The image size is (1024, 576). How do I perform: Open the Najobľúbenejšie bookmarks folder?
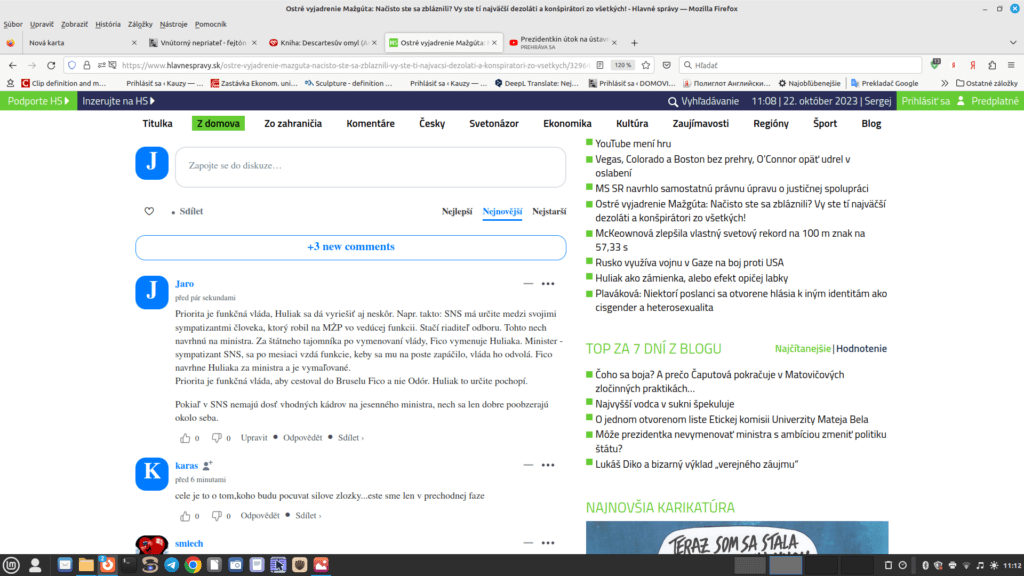[x=809, y=83]
